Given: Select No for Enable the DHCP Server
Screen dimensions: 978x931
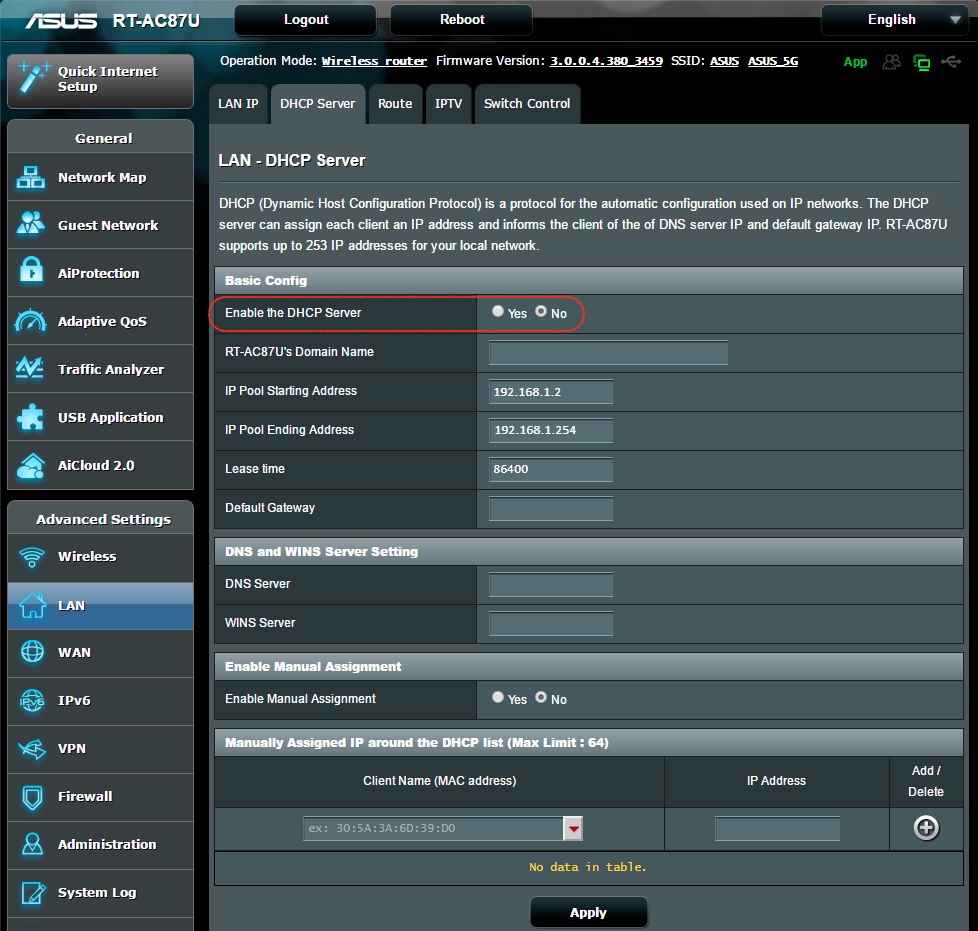Looking at the screenshot, I should pyautogui.click(x=541, y=311).
